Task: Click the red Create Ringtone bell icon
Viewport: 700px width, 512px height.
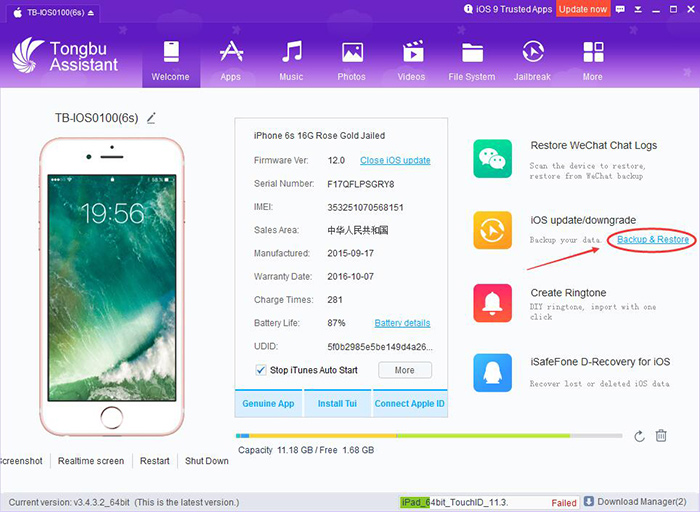Action: [492, 303]
